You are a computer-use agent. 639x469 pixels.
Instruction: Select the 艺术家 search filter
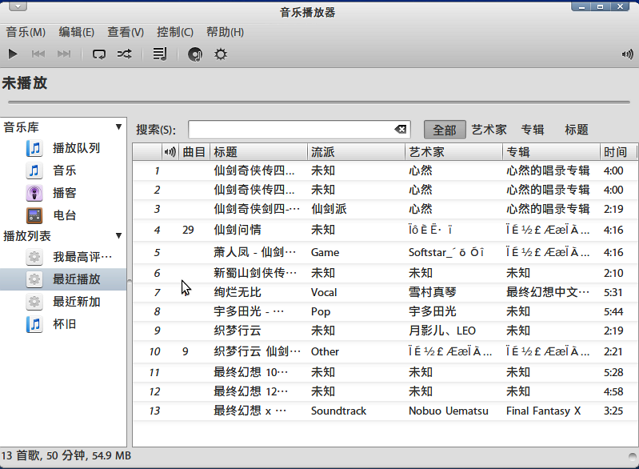click(489, 130)
